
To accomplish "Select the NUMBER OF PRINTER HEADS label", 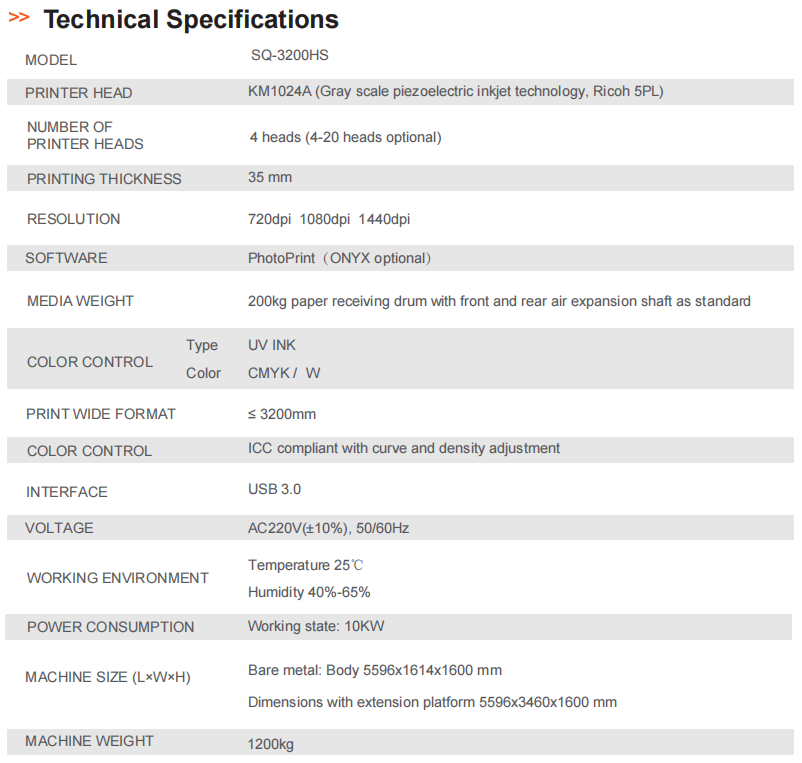I will (85, 135).
